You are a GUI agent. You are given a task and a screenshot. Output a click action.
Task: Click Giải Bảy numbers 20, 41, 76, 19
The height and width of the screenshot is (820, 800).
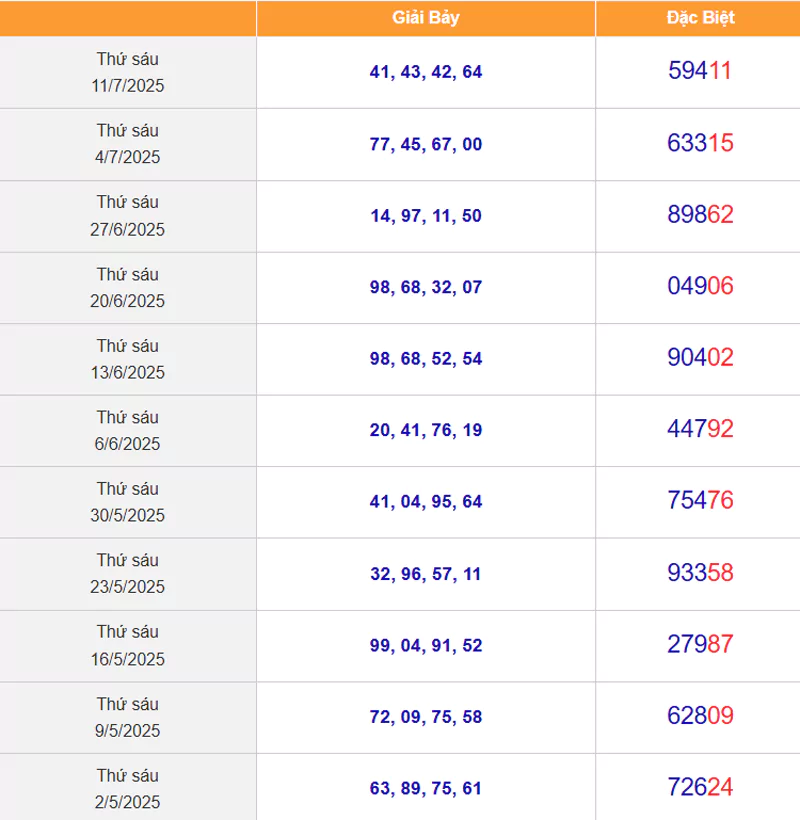click(x=426, y=430)
